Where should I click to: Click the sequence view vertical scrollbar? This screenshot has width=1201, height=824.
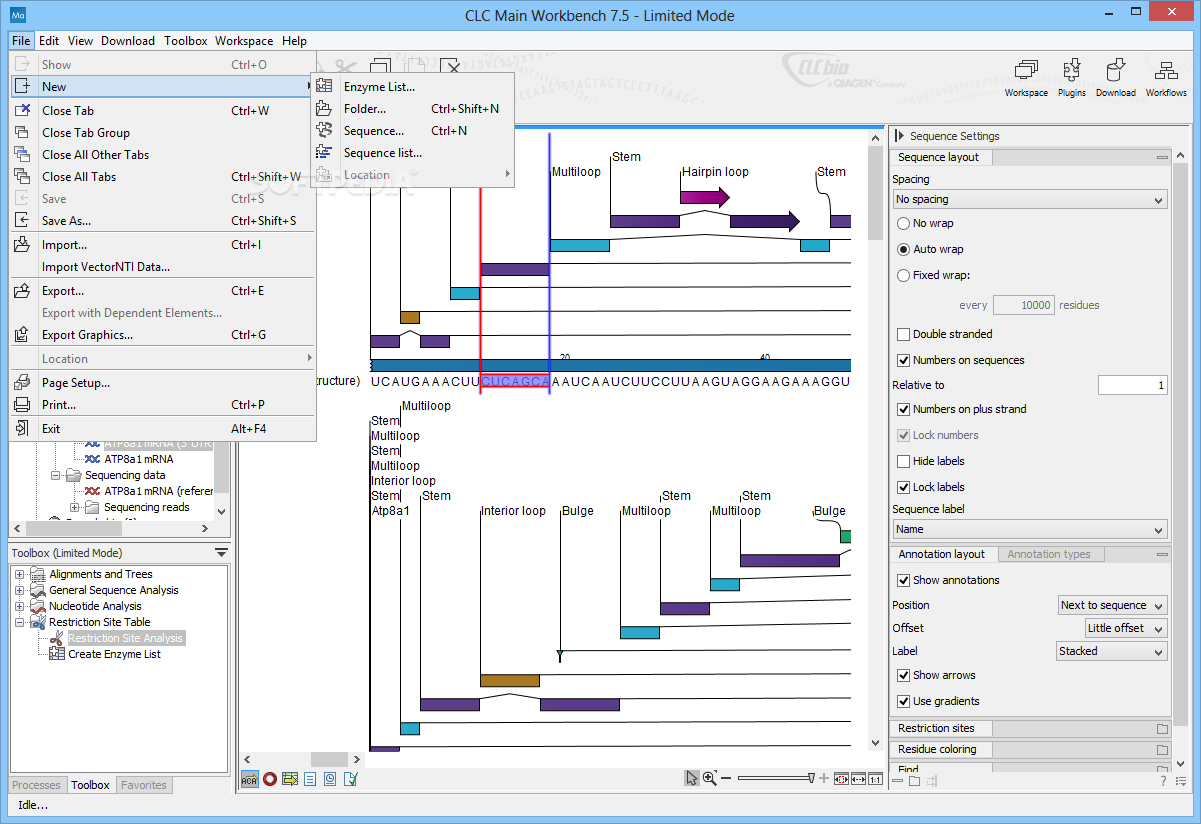(876, 438)
